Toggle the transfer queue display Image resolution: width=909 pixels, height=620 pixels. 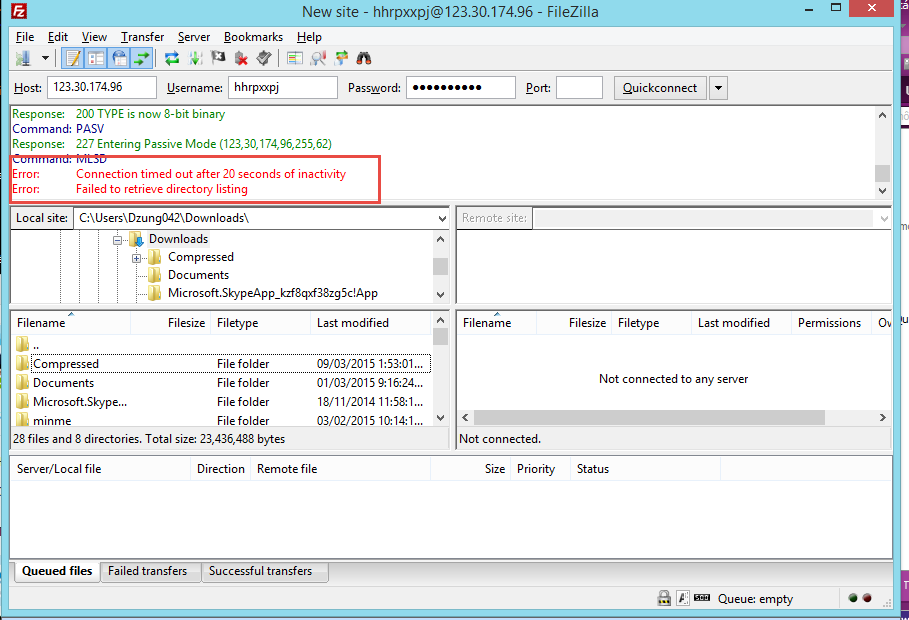[142, 58]
